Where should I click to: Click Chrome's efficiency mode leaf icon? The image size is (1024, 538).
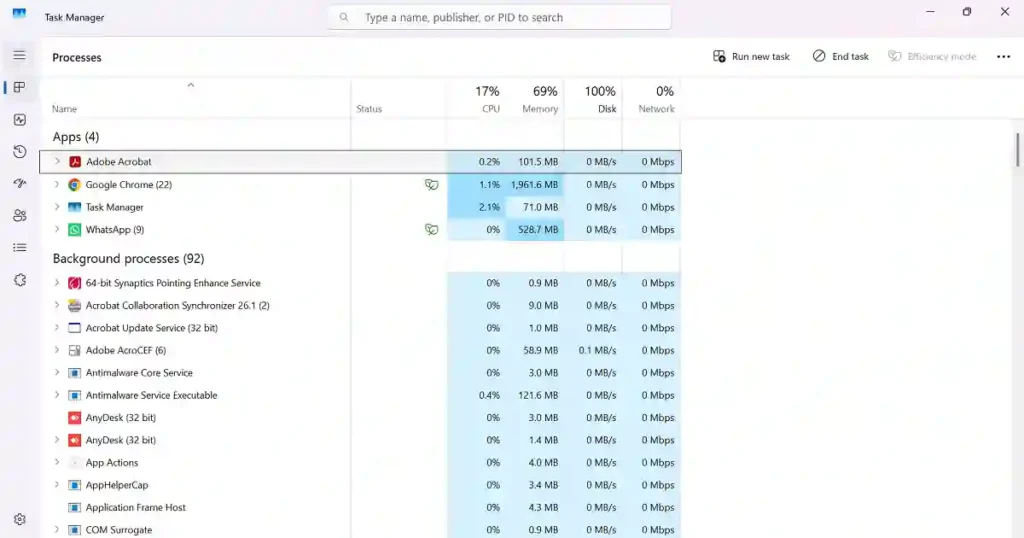tap(432, 185)
